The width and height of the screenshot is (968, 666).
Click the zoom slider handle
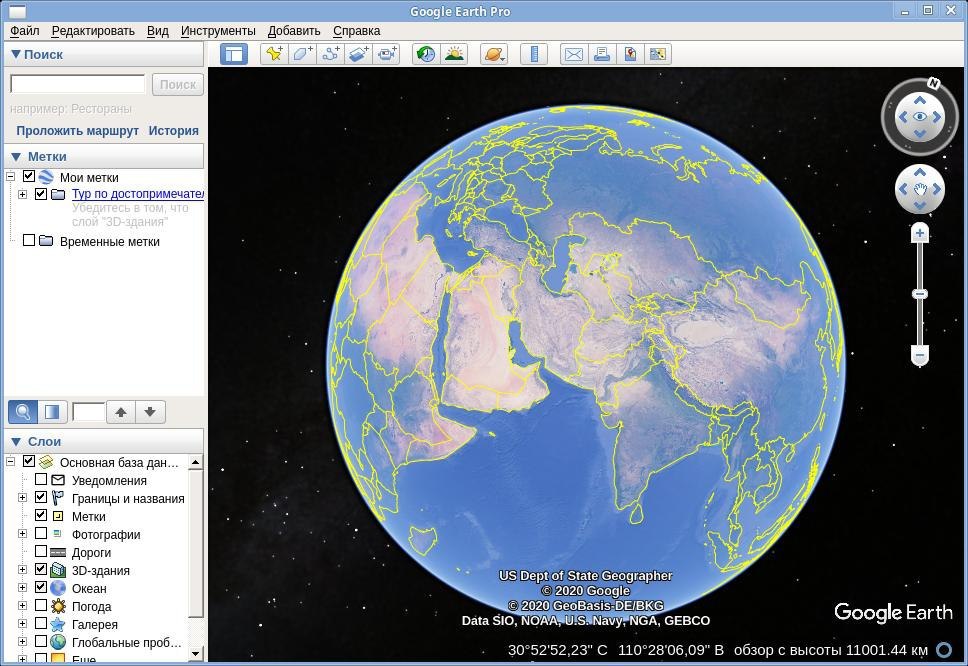click(x=920, y=294)
